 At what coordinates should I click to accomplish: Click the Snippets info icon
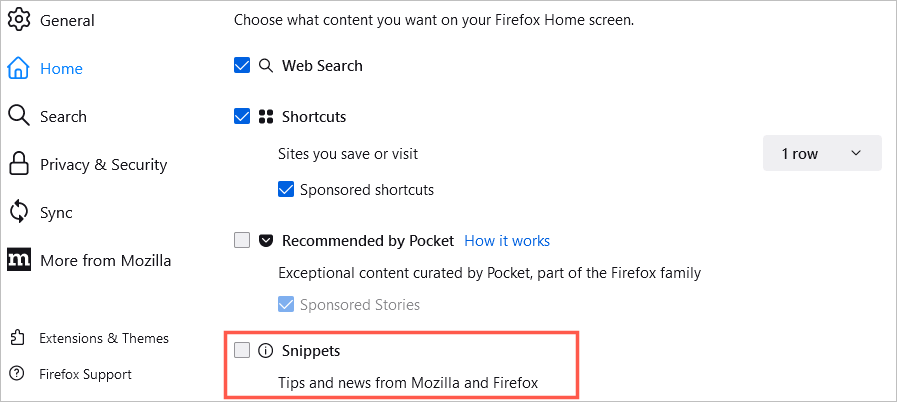(x=266, y=351)
